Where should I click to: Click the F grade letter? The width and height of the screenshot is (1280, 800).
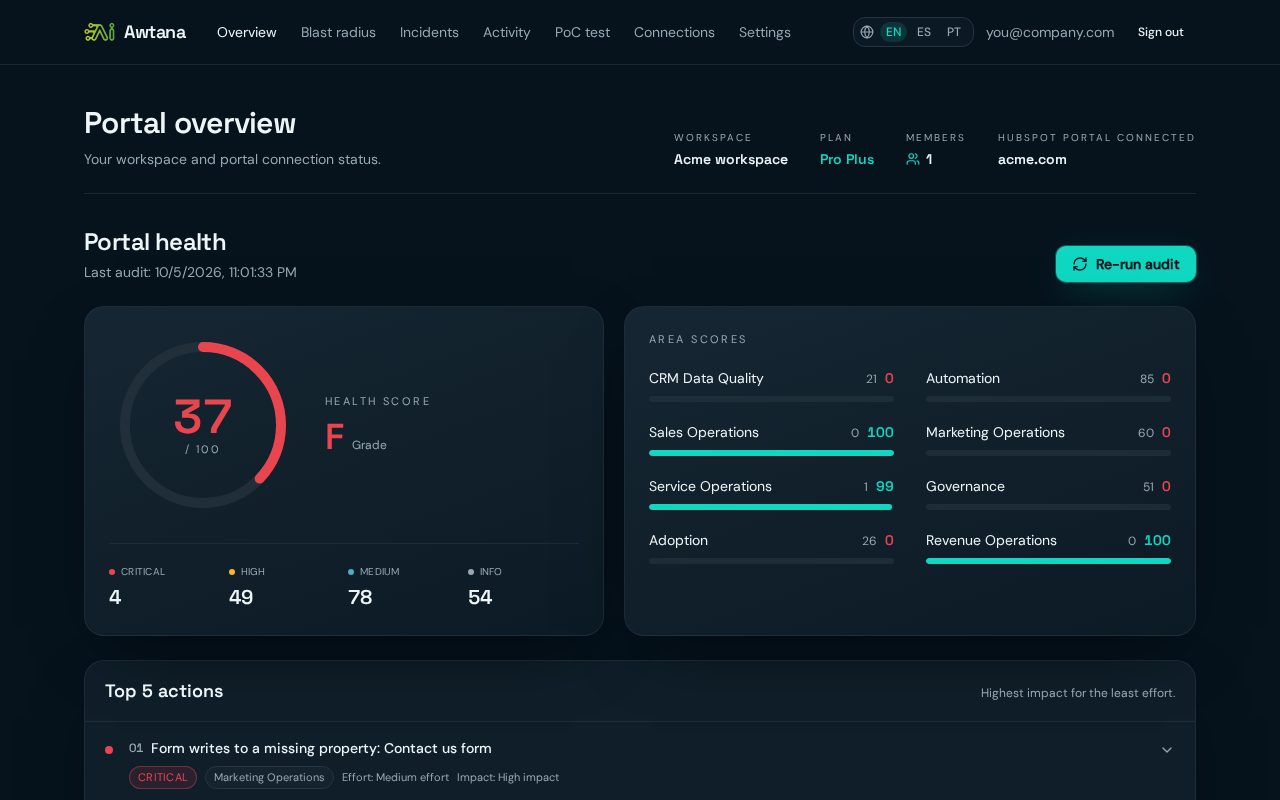point(335,437)
